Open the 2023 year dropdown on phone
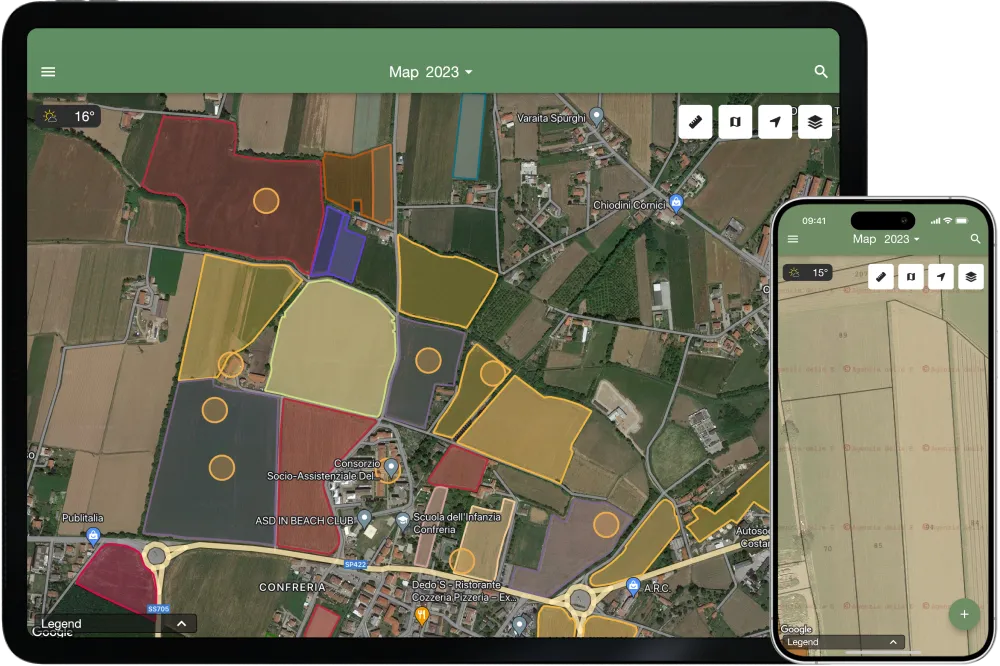The width and height of the screenshot is (1000, 666). (901, 239)
